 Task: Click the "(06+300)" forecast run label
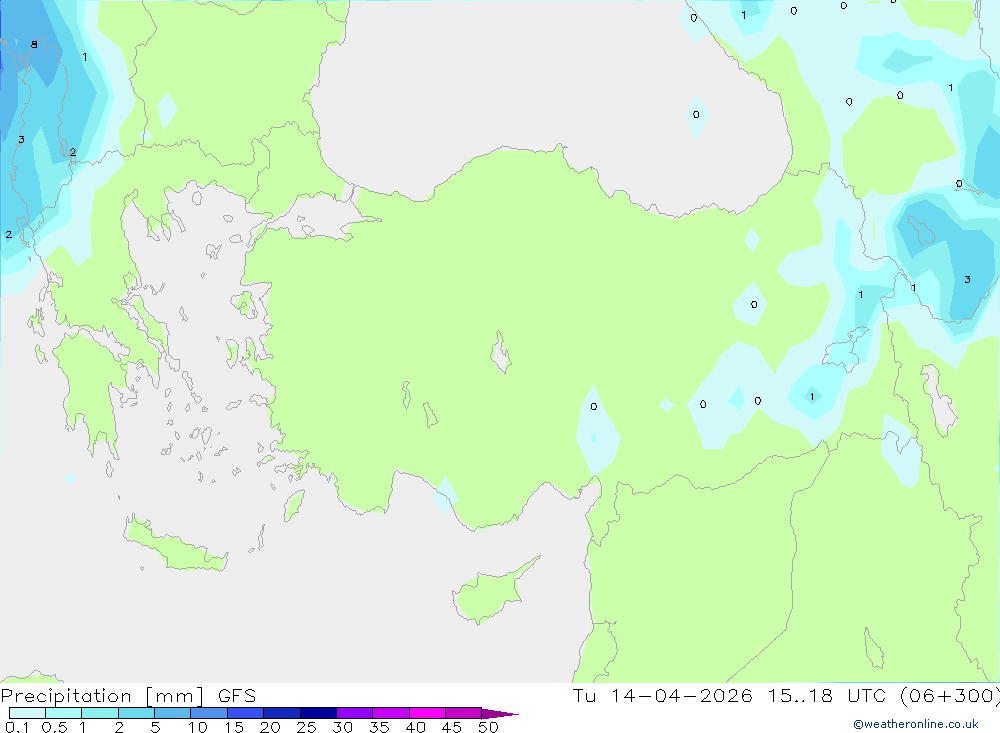click(x=950, y=696)
